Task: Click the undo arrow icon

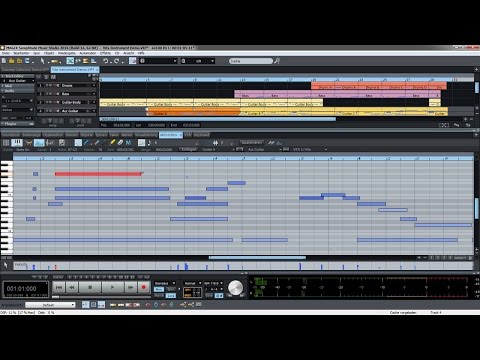Action: coord(105,61)
